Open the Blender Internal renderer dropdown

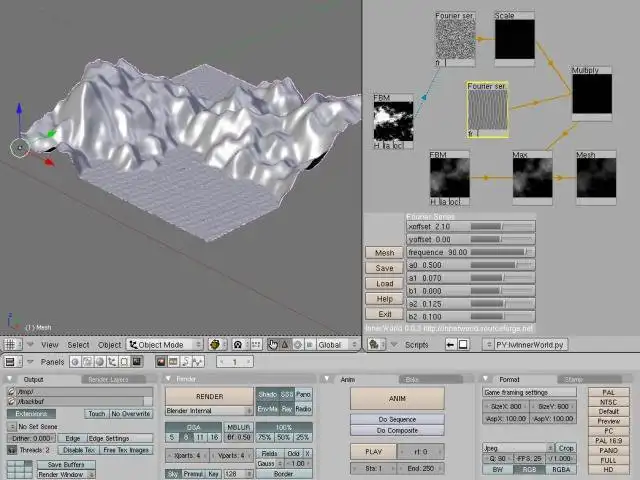[209, 411]
